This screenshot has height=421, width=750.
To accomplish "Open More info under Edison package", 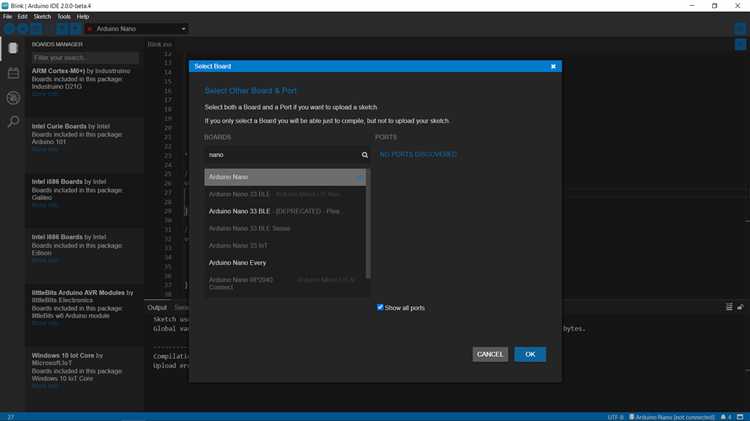I will click(45, 261).
